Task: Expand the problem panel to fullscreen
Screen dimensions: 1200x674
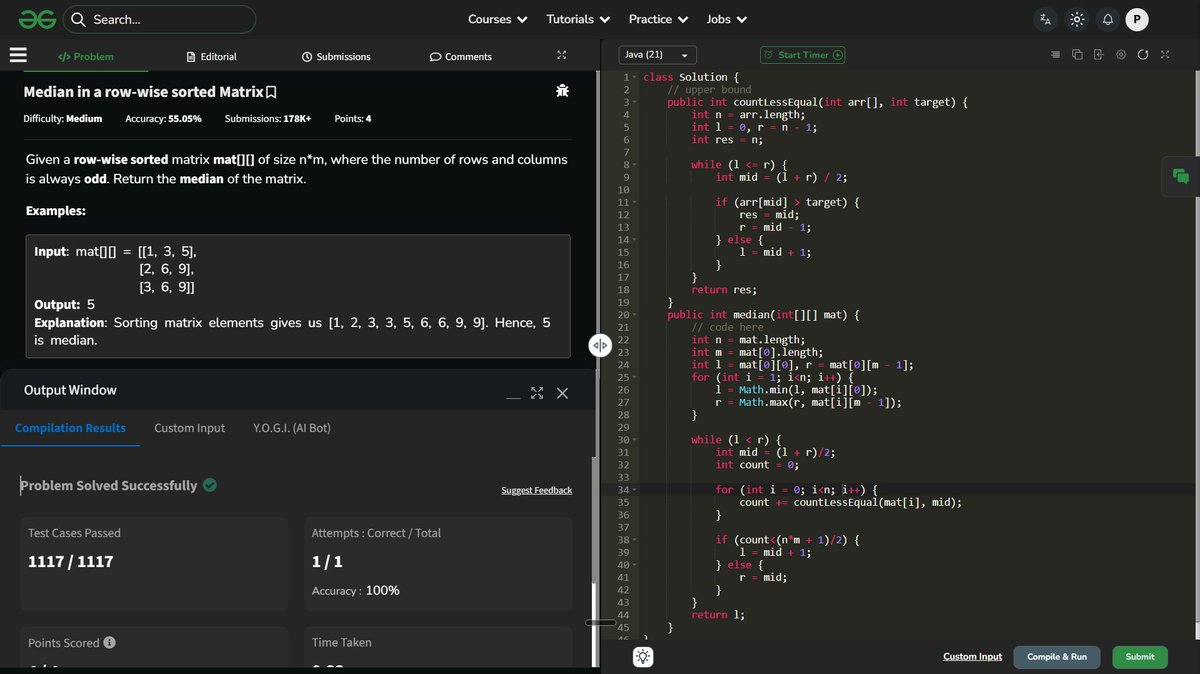Action: point(562,56)
